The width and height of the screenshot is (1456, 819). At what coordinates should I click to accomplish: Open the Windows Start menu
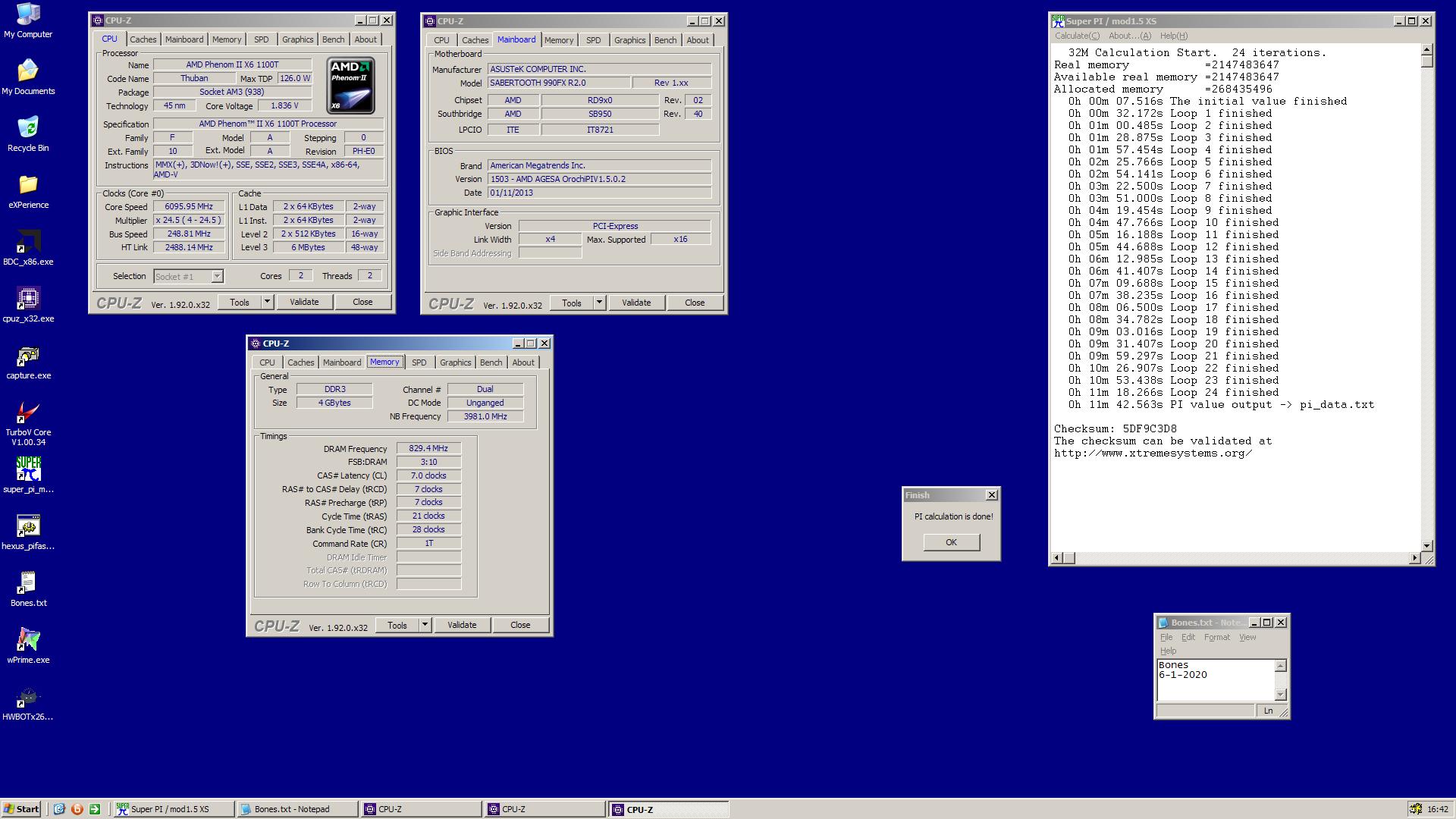coord(20,809)
